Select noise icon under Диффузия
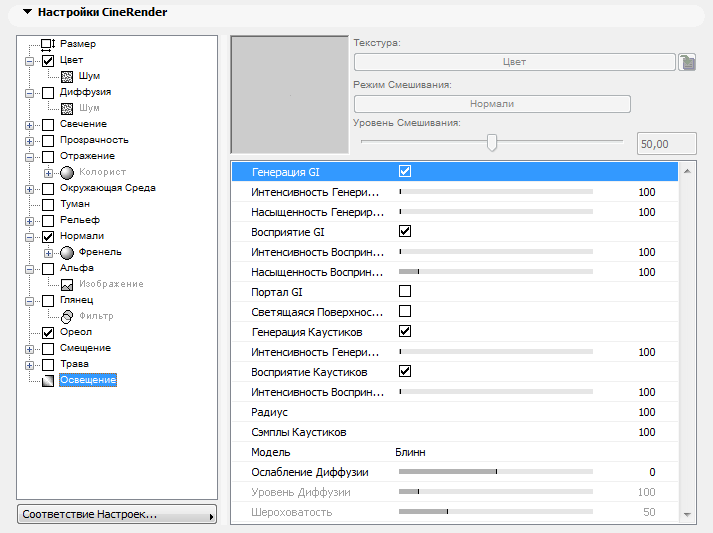The image size is (713, 533). click(67, 108)
